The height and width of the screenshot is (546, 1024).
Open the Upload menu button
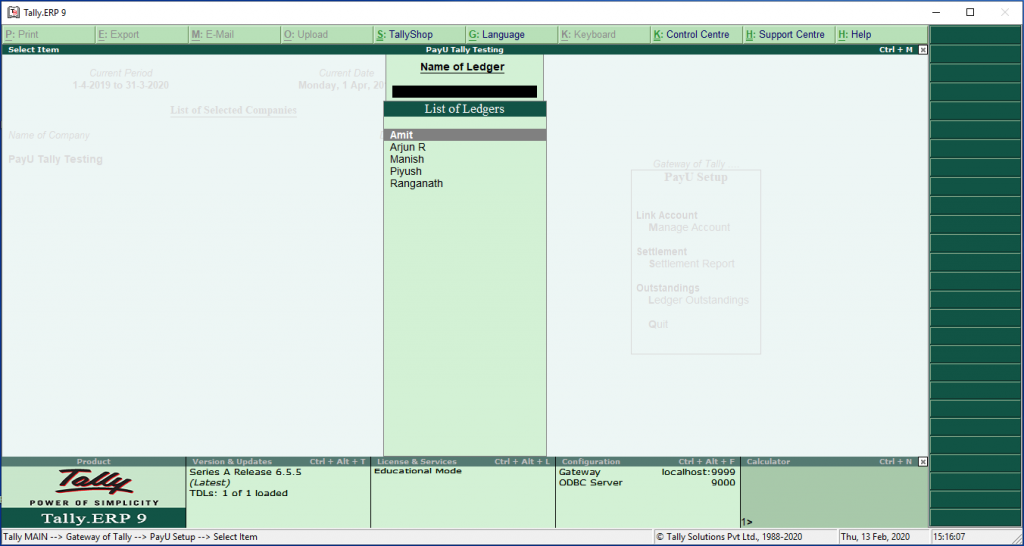pos(327,35)
